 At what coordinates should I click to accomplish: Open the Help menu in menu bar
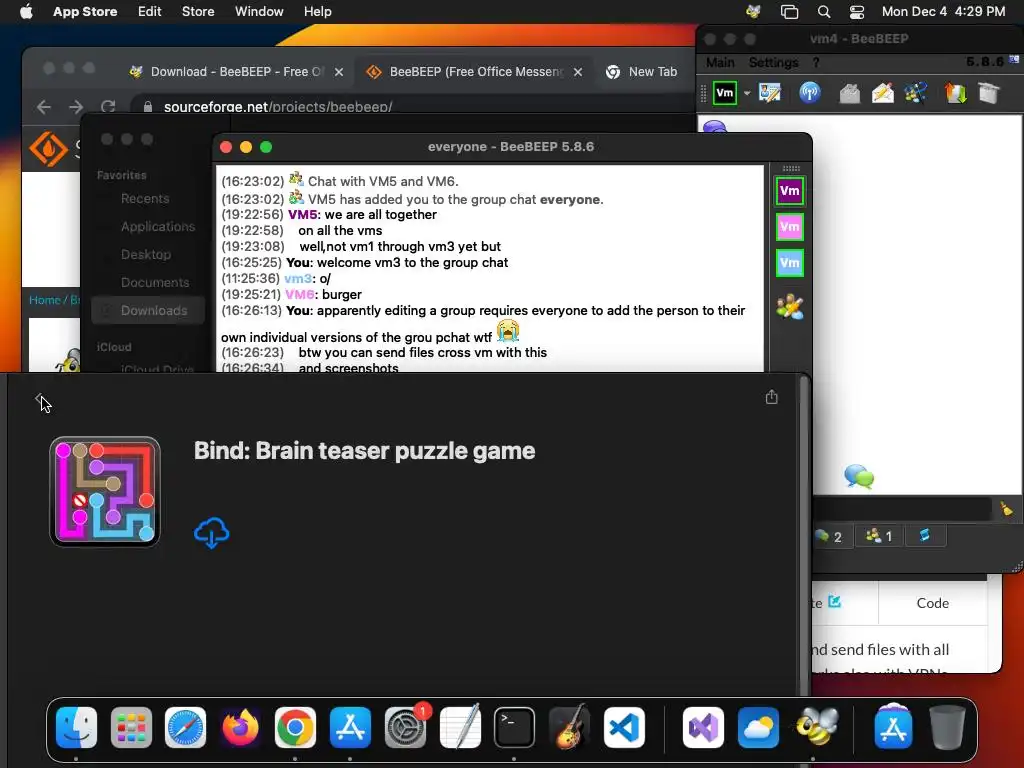(x=317, y=12)
